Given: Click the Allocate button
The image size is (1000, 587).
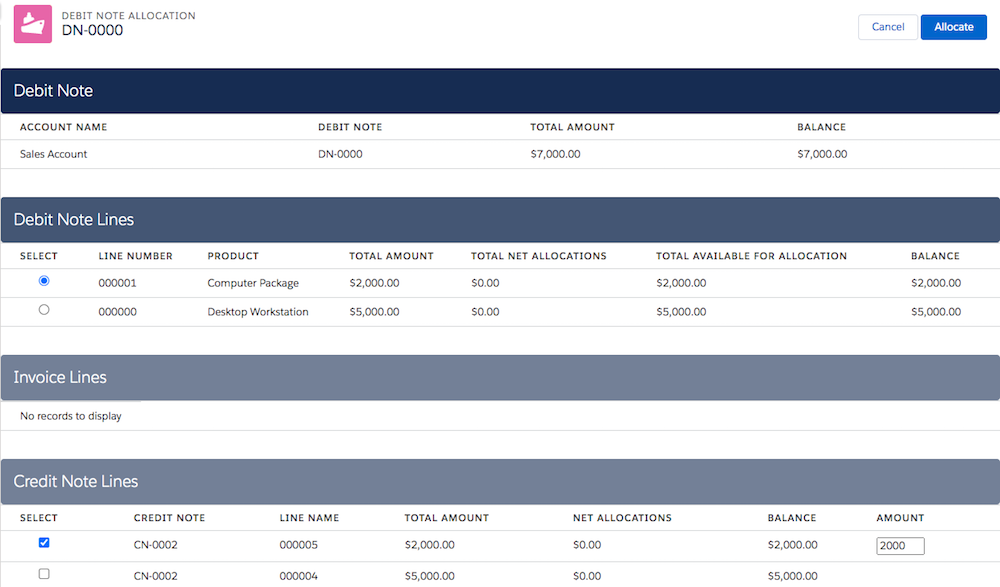Looking at the screenshot, I should (x=953, y=27).
